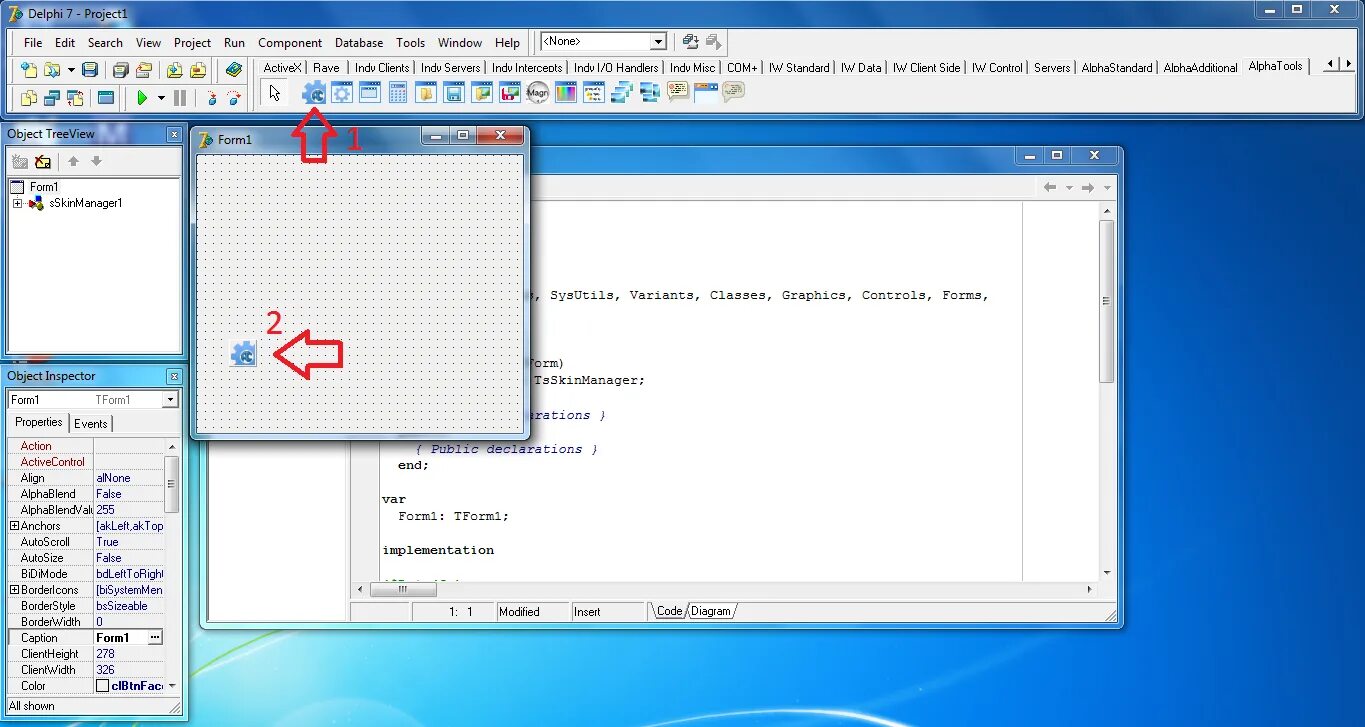Screen dimensions: 1365x727
Task: Click the Toggle Form/Unit icon
Action: [x=75, y=98]
